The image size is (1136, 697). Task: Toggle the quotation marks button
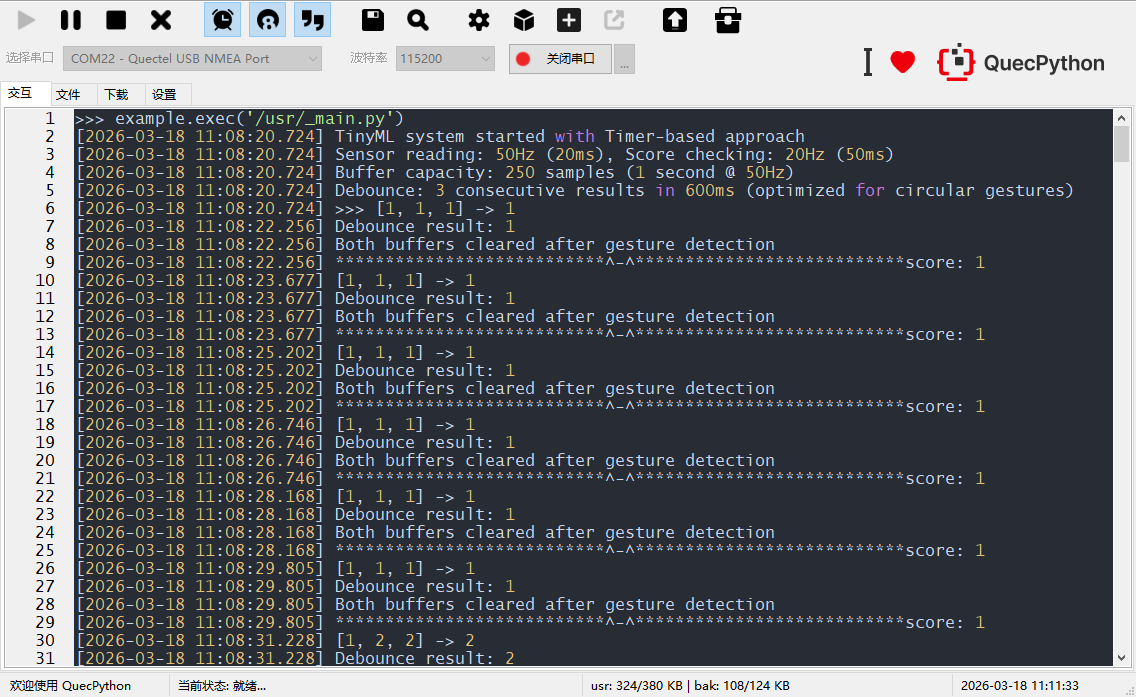click(312, 20)
